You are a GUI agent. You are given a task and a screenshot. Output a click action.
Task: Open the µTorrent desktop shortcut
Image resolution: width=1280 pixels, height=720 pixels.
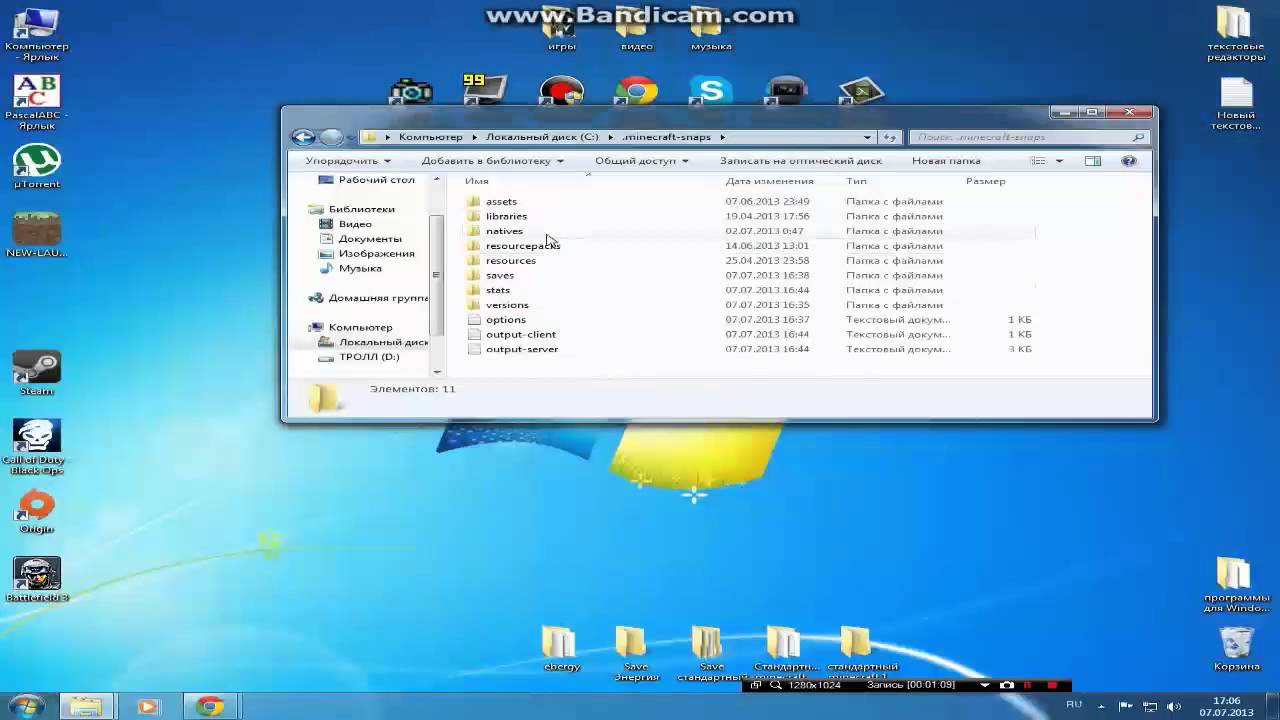(37, 167)
